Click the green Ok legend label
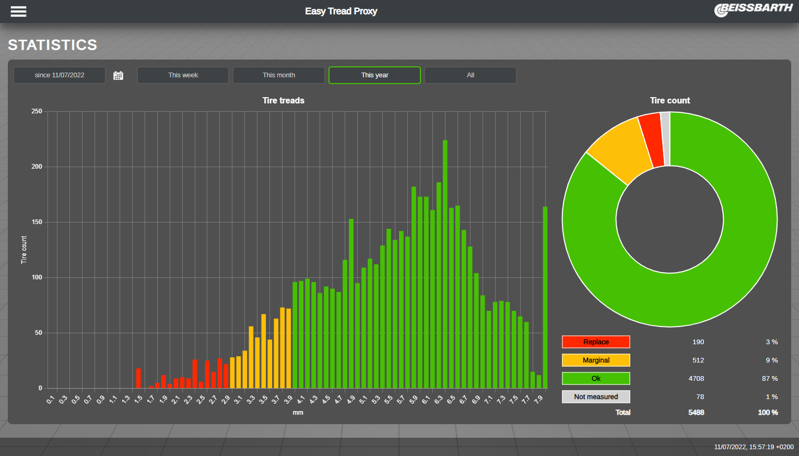800x456 pixels. point(596,379)
